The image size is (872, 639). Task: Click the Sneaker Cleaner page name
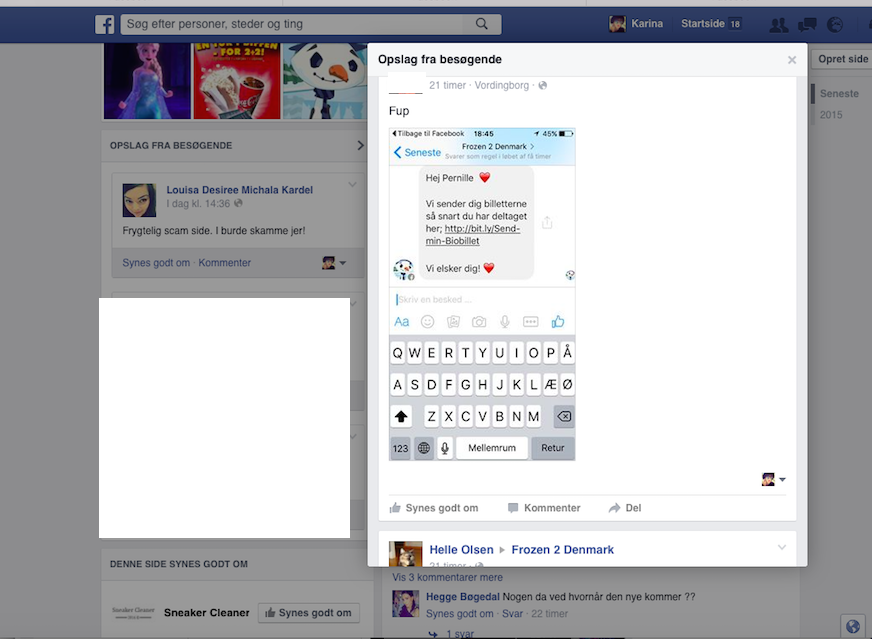(206, 613)
